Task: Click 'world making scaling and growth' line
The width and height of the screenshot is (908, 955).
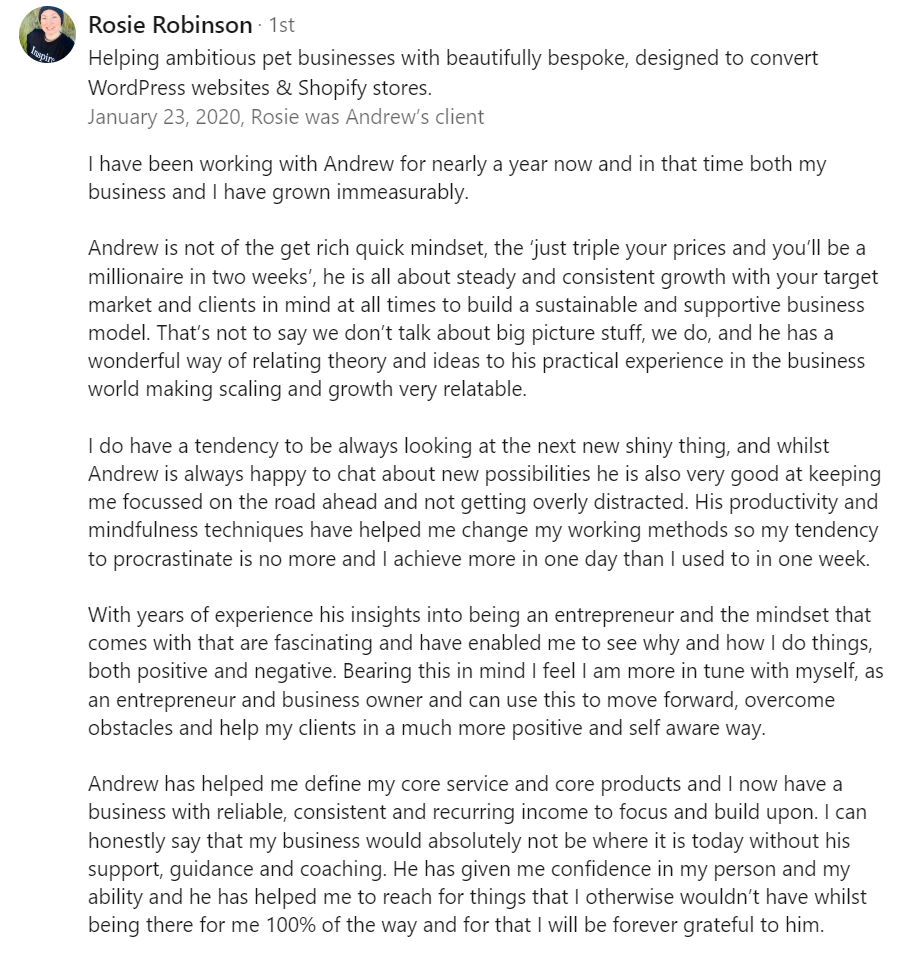Action: click(x=308, y=389)
